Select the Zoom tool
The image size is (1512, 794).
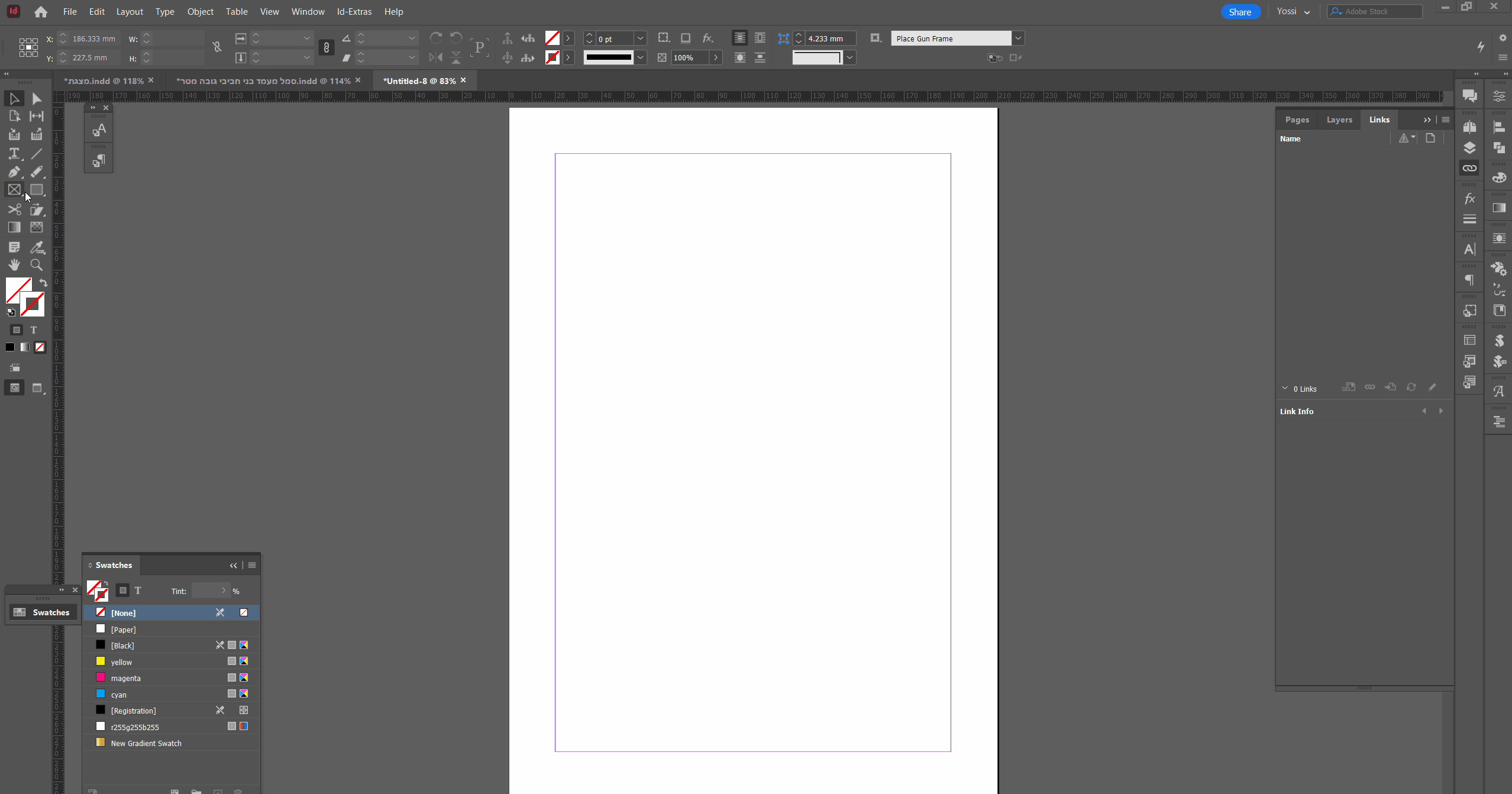pos(36,265)
